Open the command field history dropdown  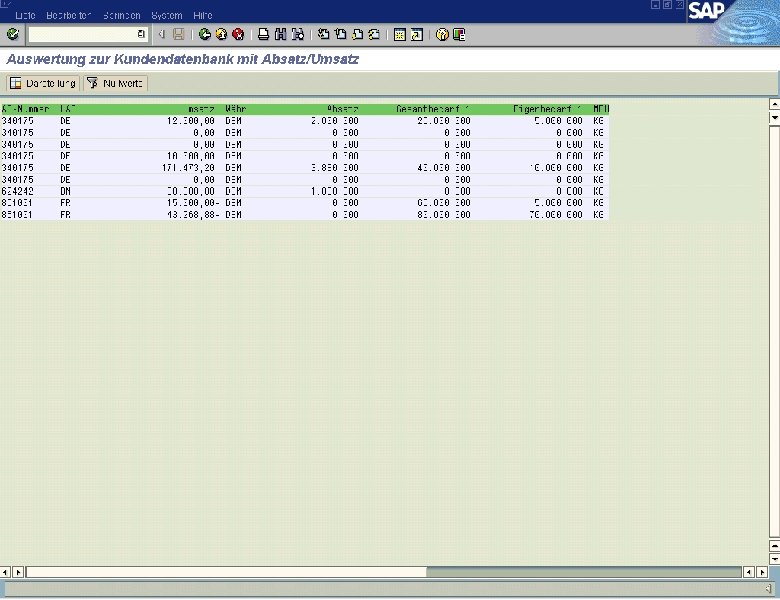(x=141, y=34)
